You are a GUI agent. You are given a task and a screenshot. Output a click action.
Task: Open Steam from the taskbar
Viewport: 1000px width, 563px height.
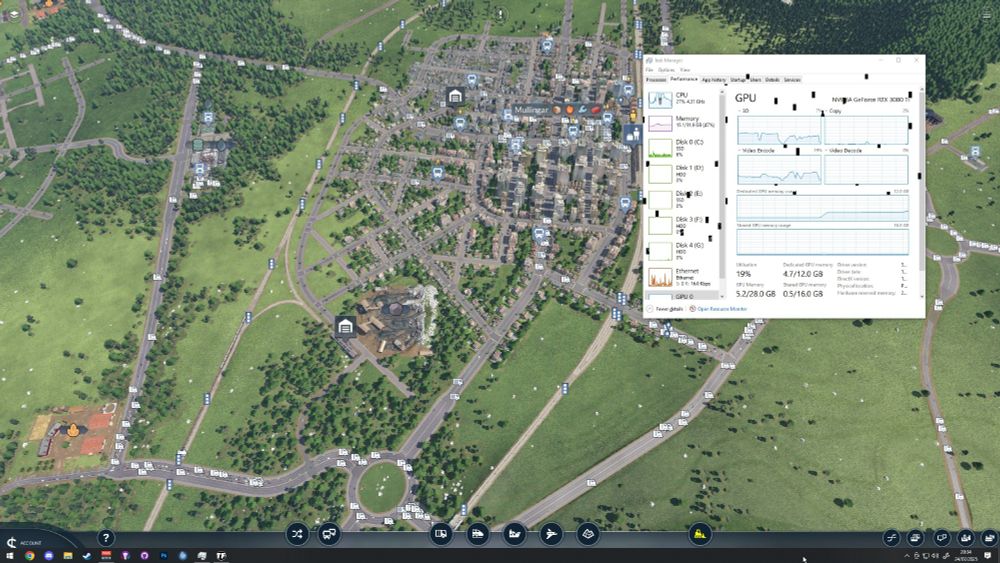(x=87, y=556)
